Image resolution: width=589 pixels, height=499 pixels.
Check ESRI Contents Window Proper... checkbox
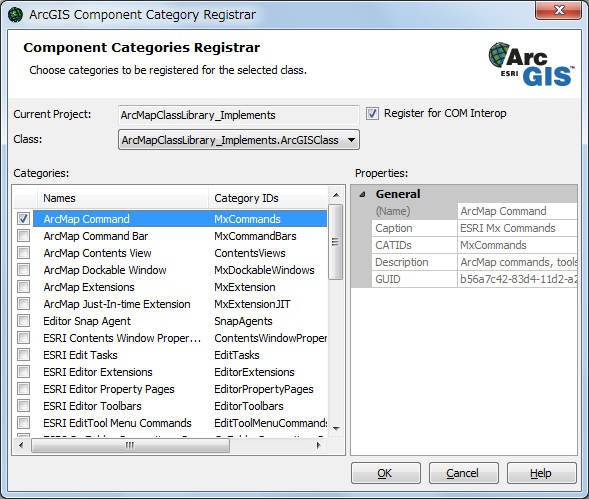click(x=23, y=338)
